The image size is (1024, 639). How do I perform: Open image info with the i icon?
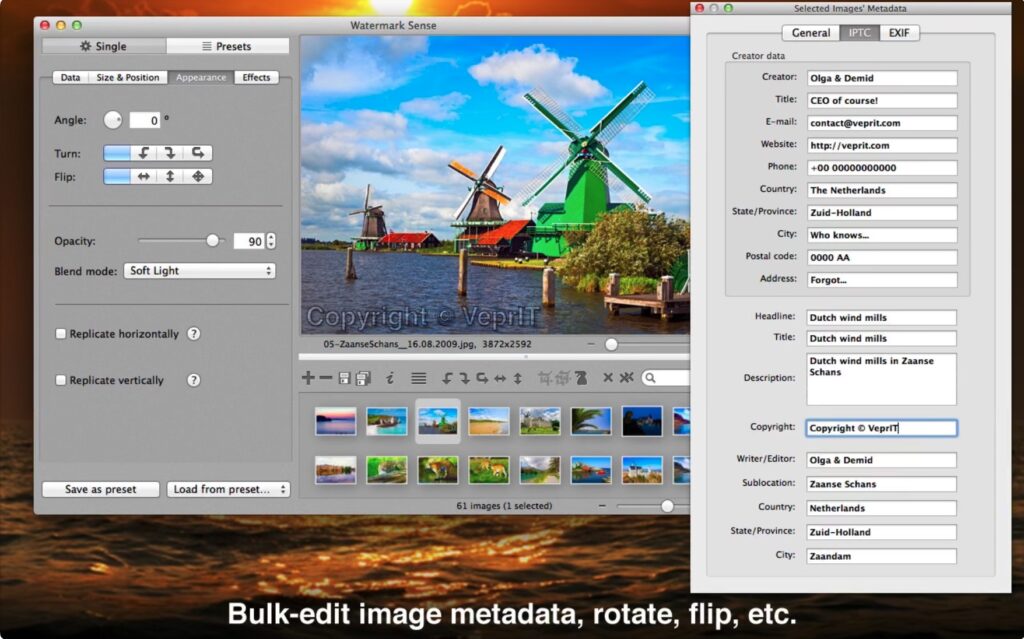(x=389, y=378)
